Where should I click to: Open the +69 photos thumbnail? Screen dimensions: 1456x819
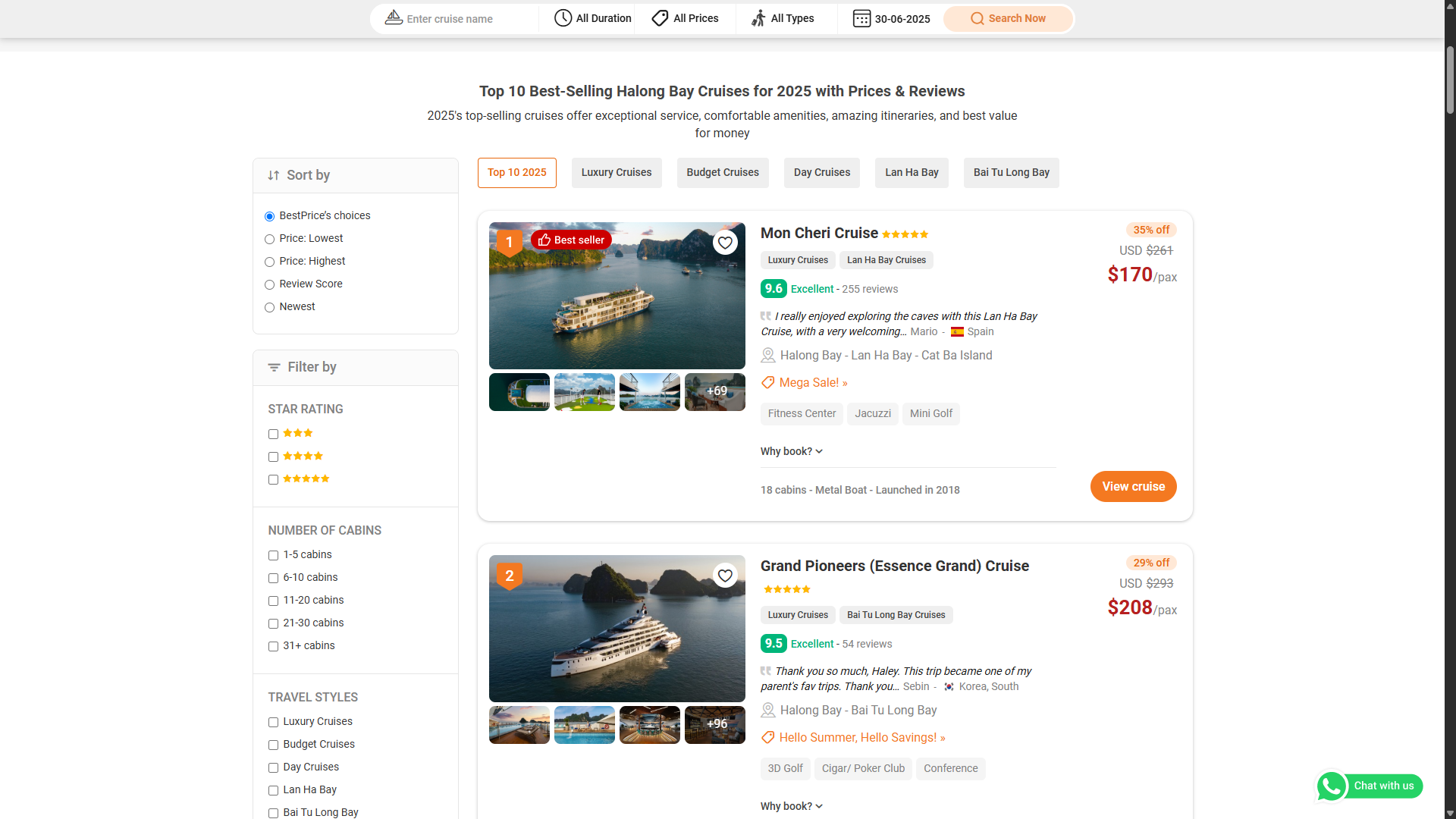pos(714,392)
